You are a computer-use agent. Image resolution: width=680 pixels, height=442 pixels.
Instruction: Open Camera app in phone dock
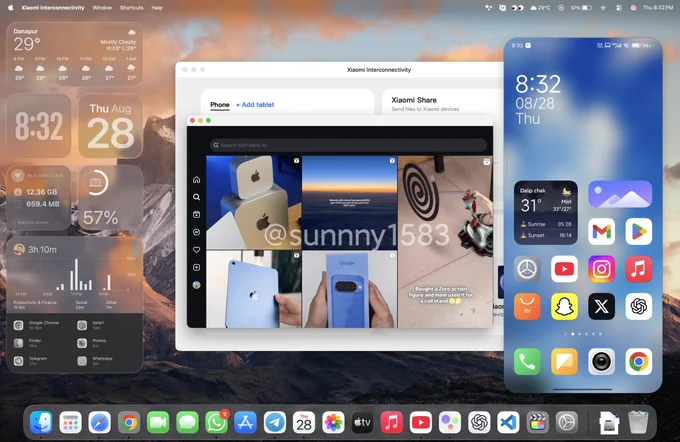click(602, 361)
